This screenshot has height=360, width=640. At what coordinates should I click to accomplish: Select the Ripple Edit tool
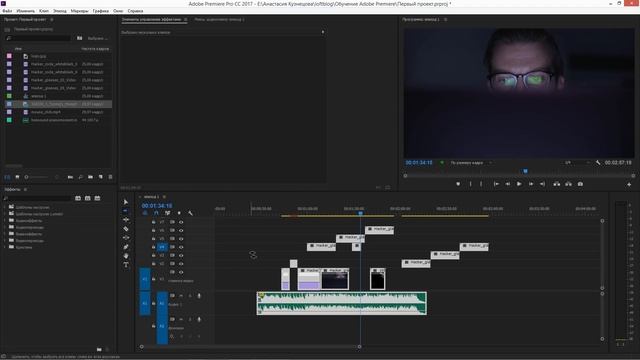(126, 220)
